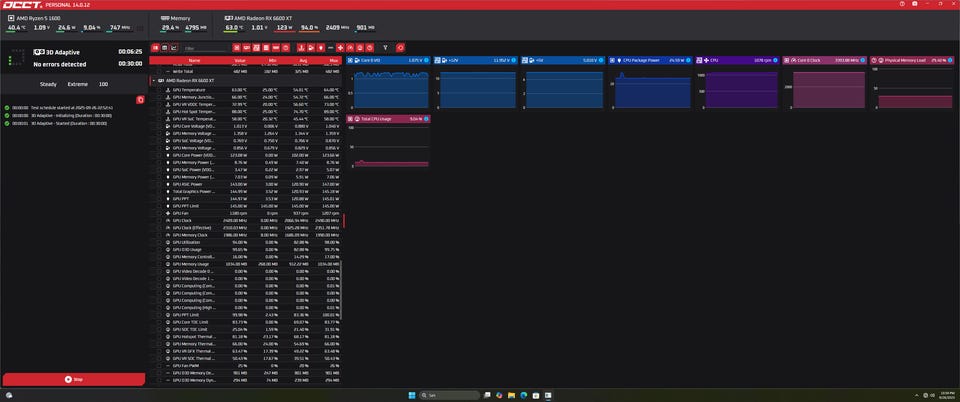The image size is (960, 402).
Task: Delete the test log with the trash icon
Action: click(140, 99)
